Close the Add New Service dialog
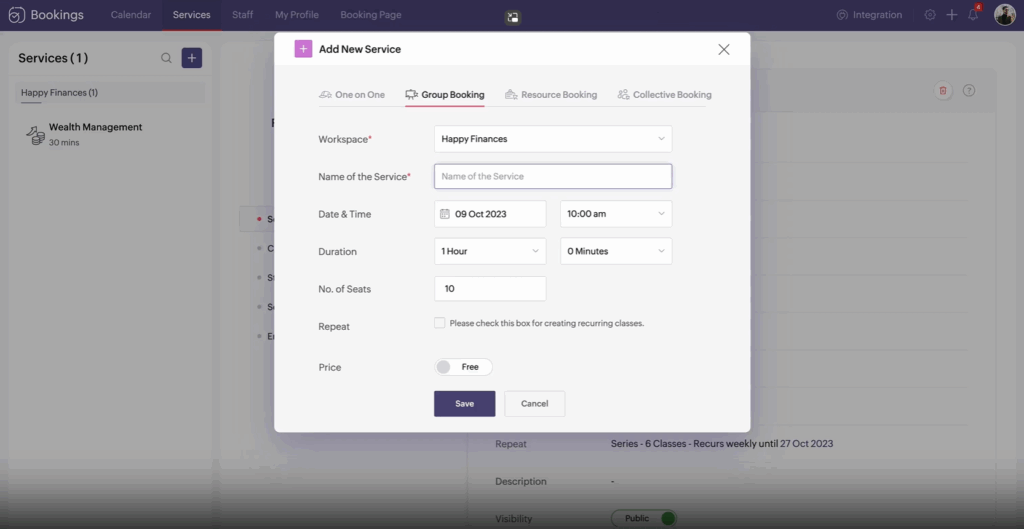 [724, 49]
